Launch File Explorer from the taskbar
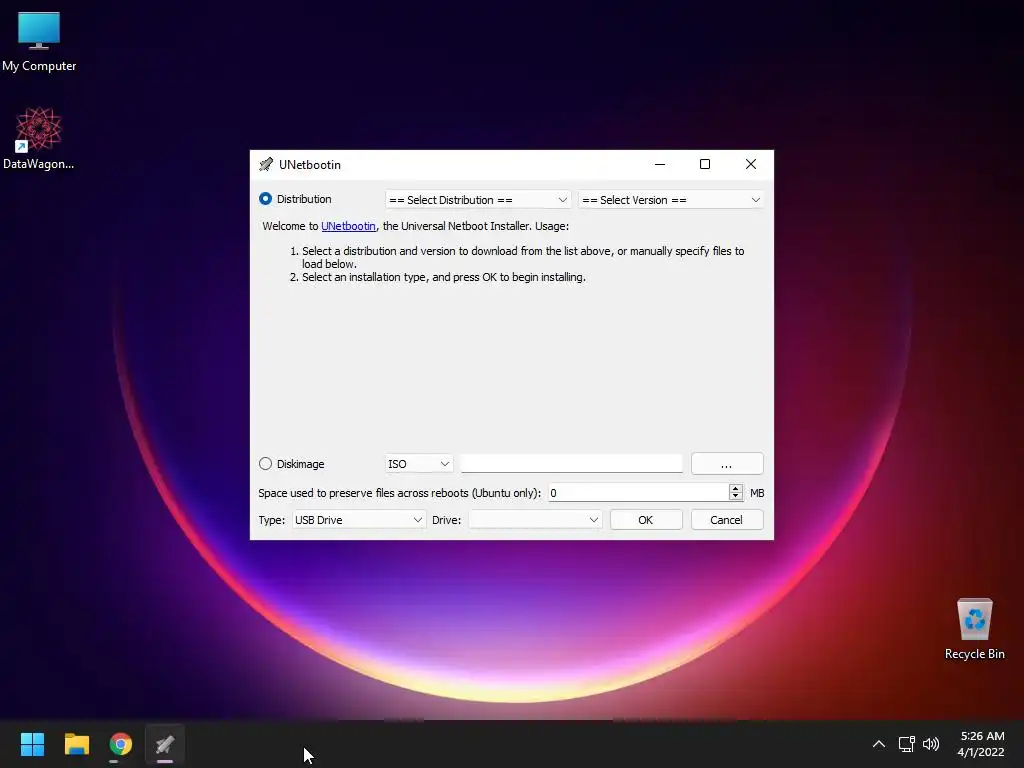1024x768 pixels. click(x=76, y=744)
